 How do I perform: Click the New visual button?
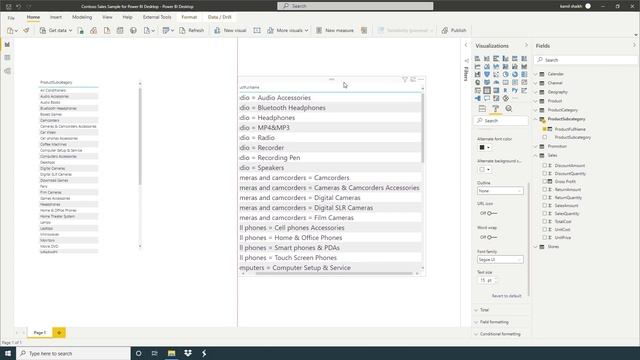tap(230, 30)
